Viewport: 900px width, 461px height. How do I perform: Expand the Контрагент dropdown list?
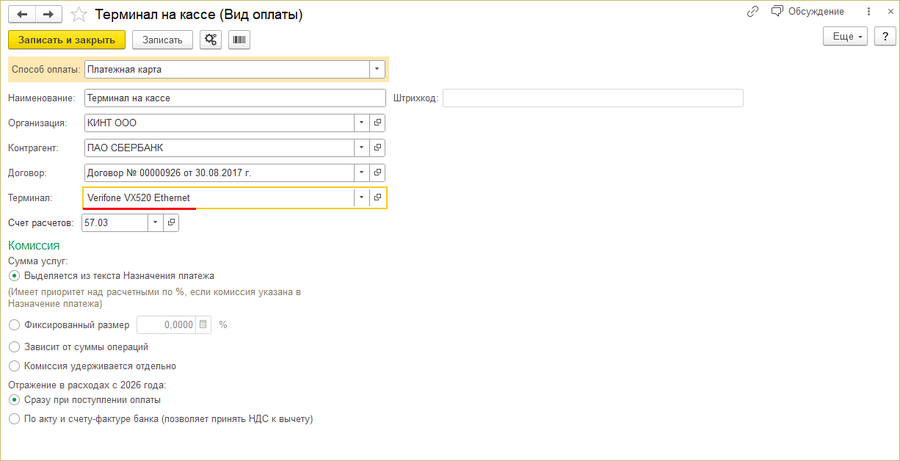click(x=361, y=147)
